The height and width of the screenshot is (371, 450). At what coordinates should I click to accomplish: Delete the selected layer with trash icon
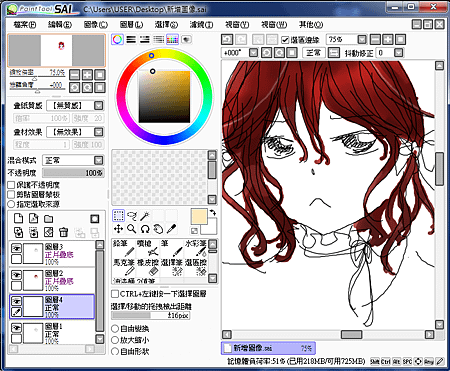[x=63, y=232]
